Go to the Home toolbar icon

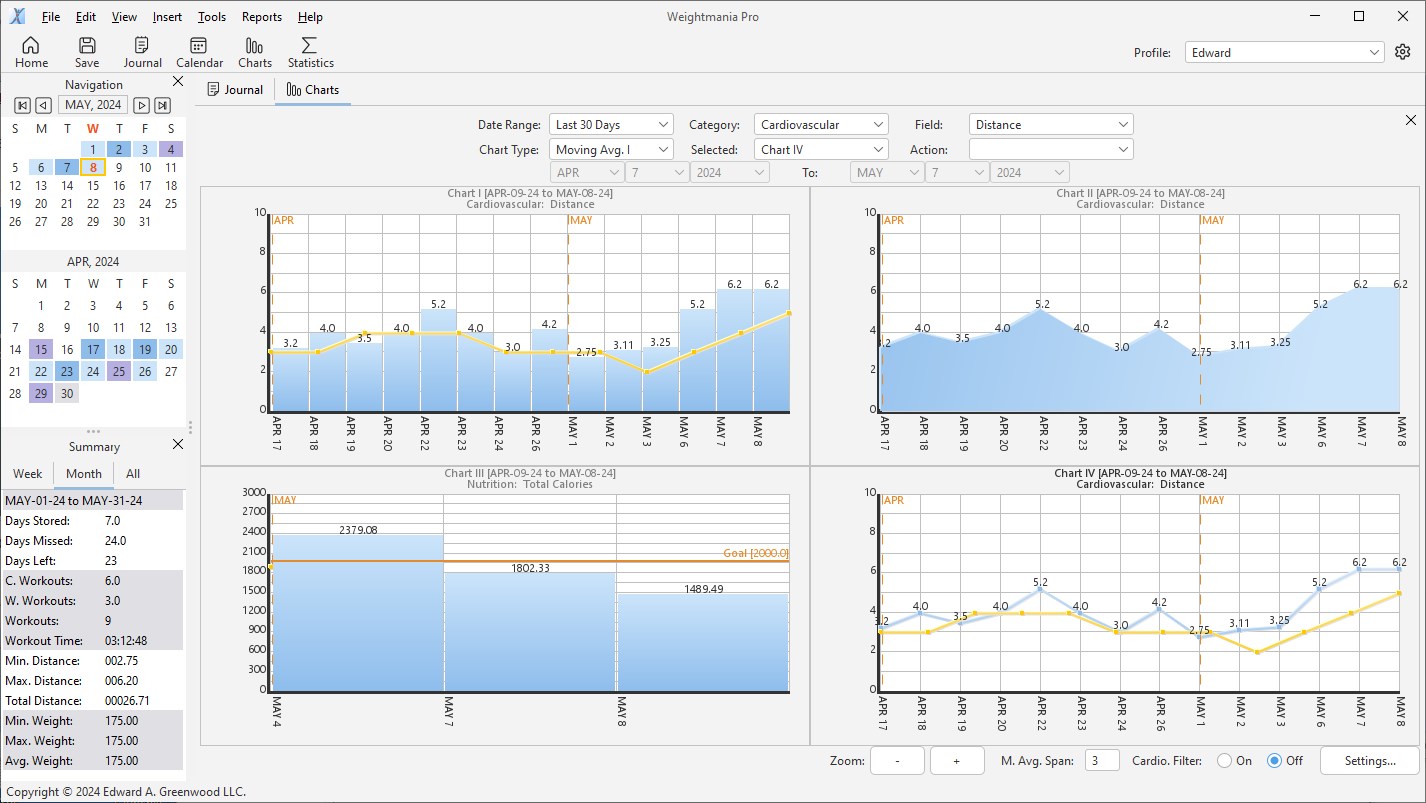(x=31, y=52)
